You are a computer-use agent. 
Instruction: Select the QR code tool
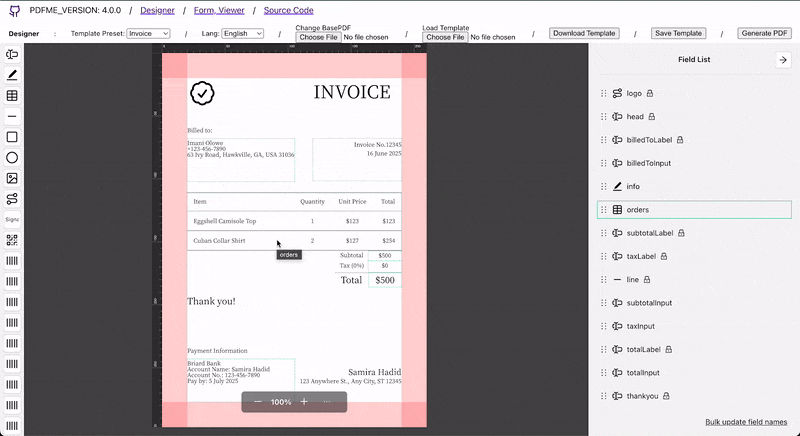click(12, 240)
